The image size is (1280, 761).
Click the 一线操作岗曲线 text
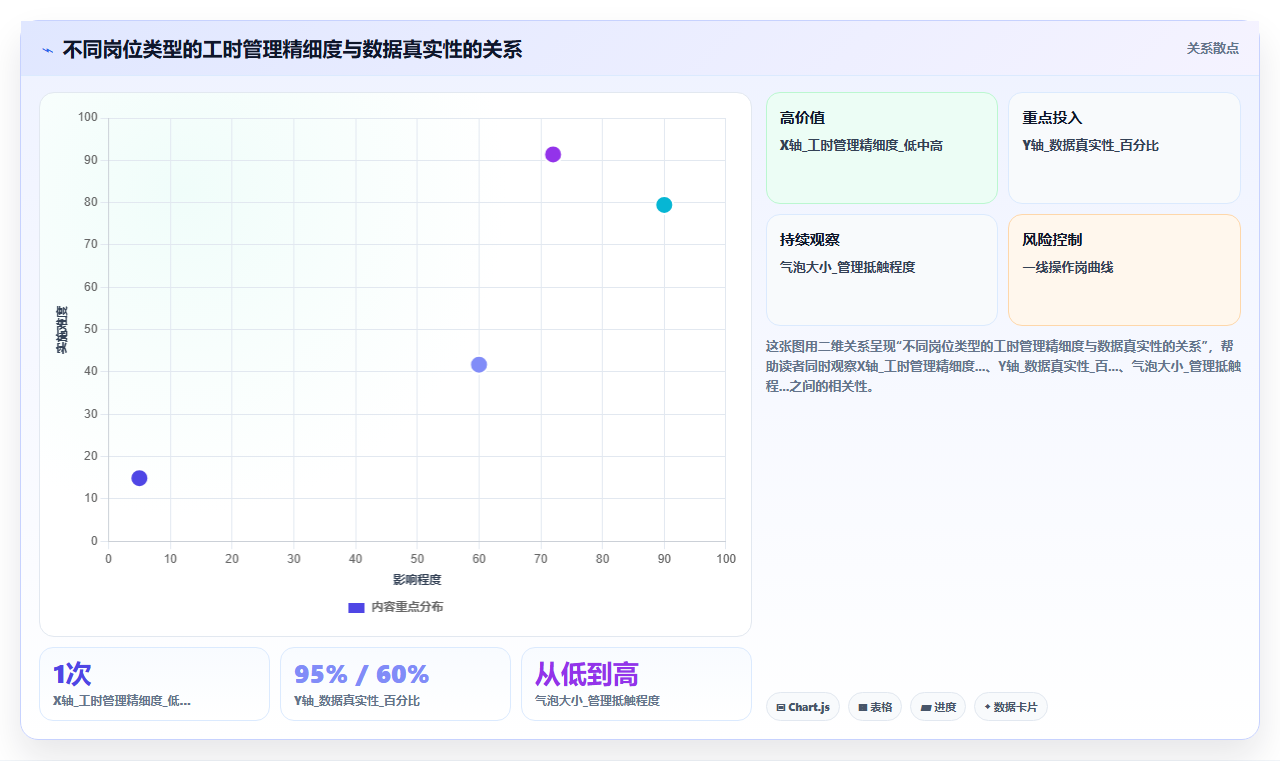(1067, 267)
